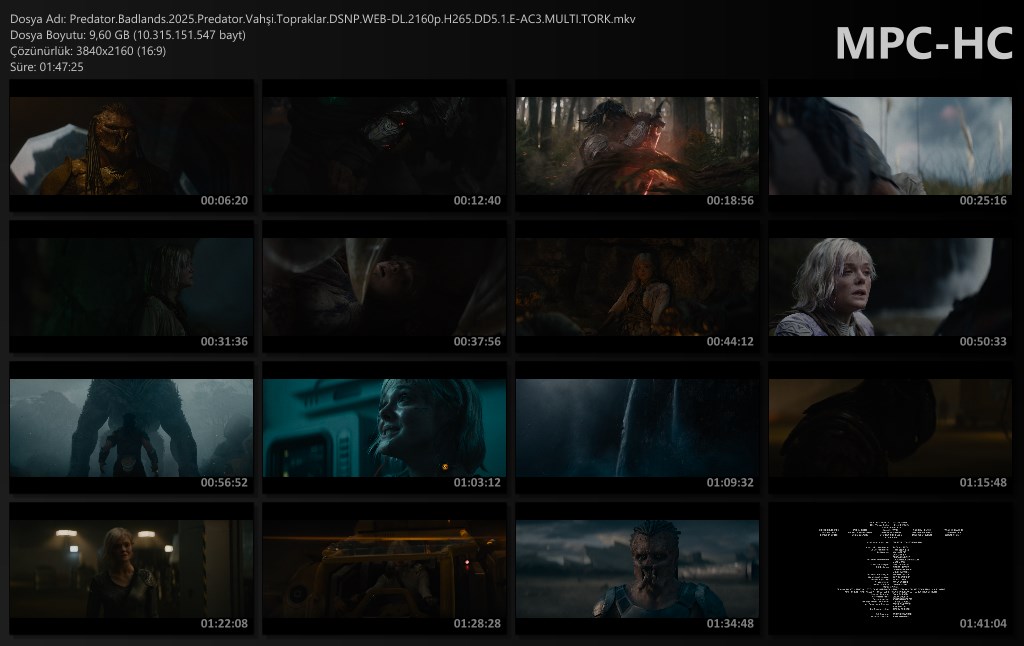
Task: Choose the frame timestamped 00:31:36
Action: pyautogui.click(x=131, y=287)
